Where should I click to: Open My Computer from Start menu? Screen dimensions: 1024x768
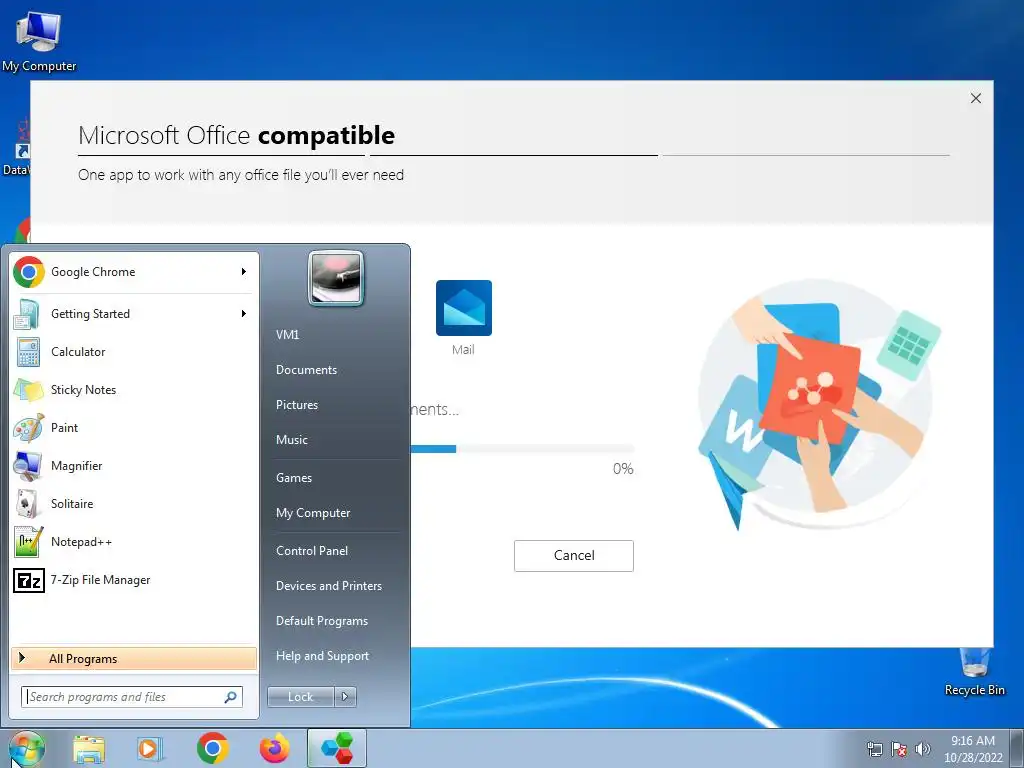pos(313,513)
